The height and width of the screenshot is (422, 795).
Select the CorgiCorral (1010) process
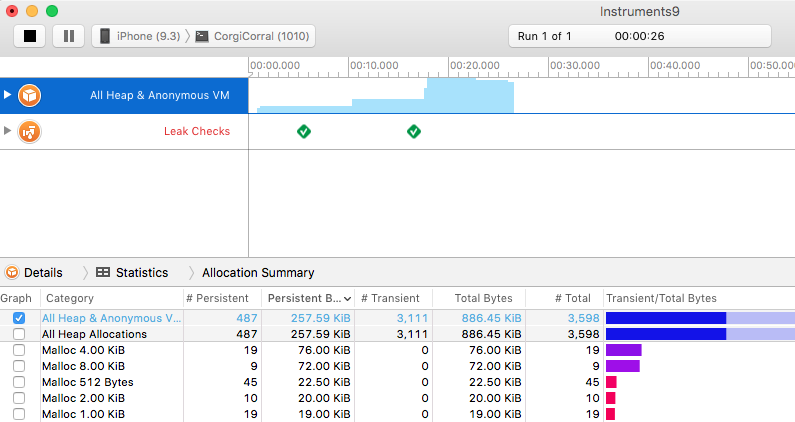[261, 36]
